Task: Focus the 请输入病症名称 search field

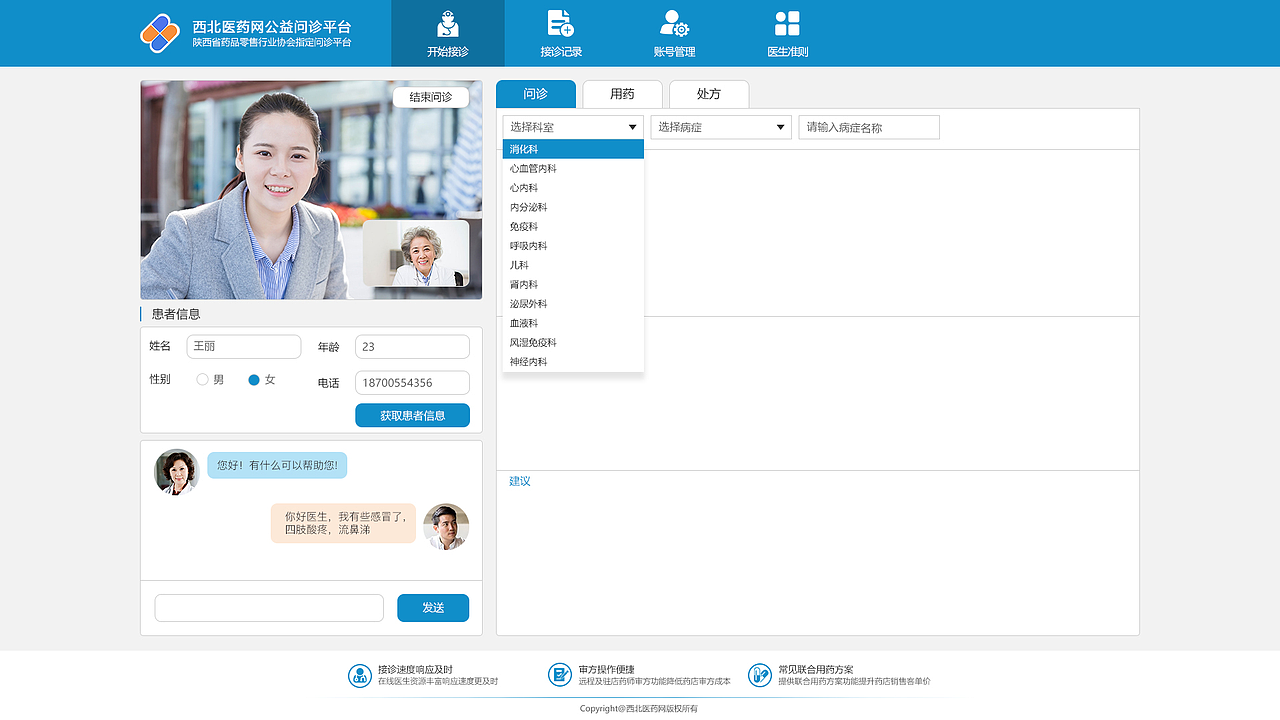Action: (869, 127)
